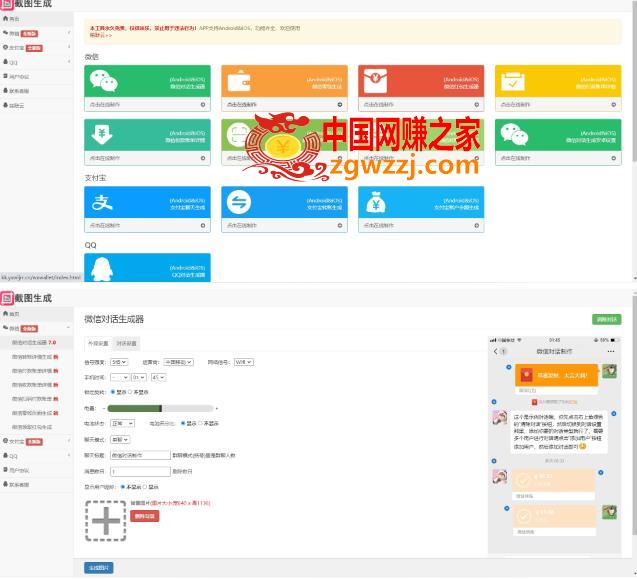Switch to the 外观设置 tab
The height and width of the screenshot is (579, 637).
[x=98, y=344]
